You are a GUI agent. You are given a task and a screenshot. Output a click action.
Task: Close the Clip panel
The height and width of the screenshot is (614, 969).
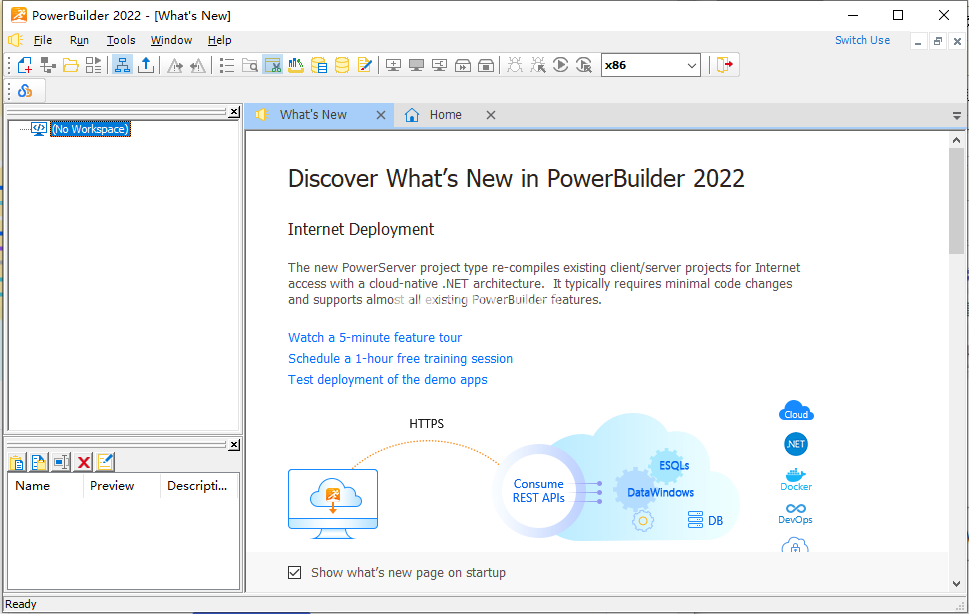[x=234, y=445]
